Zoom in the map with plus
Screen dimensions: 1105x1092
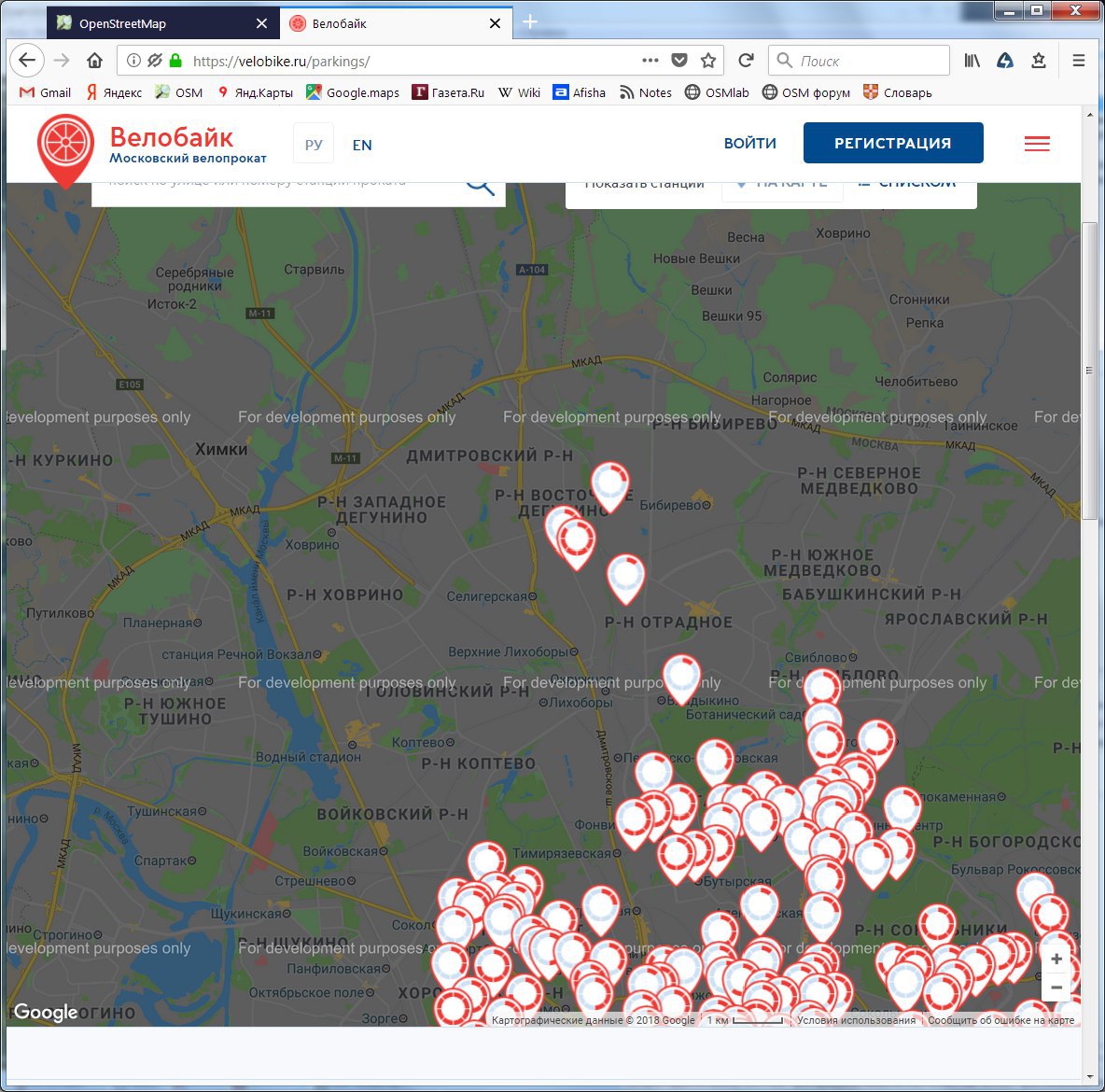click(1056, 959)
